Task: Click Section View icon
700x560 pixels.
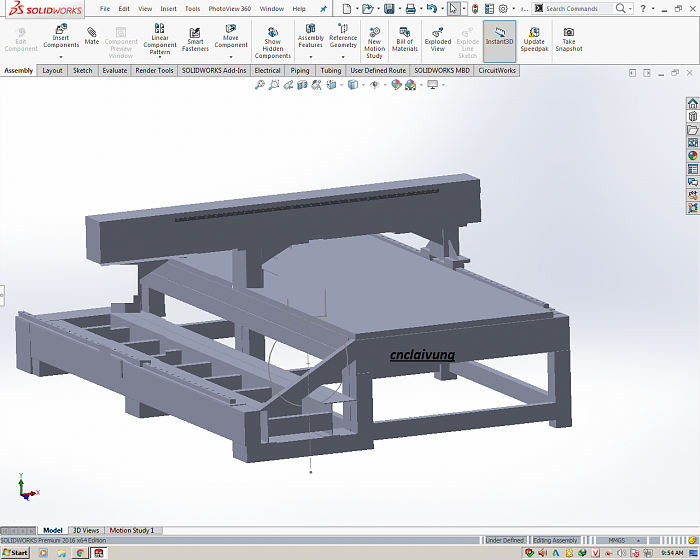Action: point(302,85)
